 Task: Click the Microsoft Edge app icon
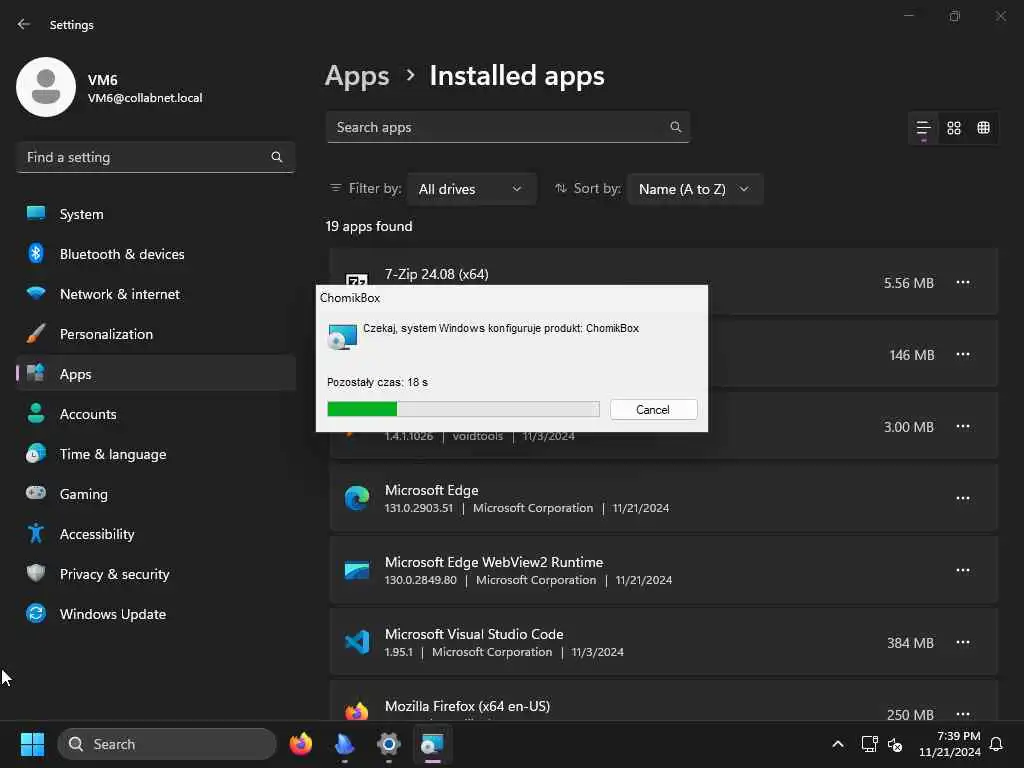(x=357, y=498)
